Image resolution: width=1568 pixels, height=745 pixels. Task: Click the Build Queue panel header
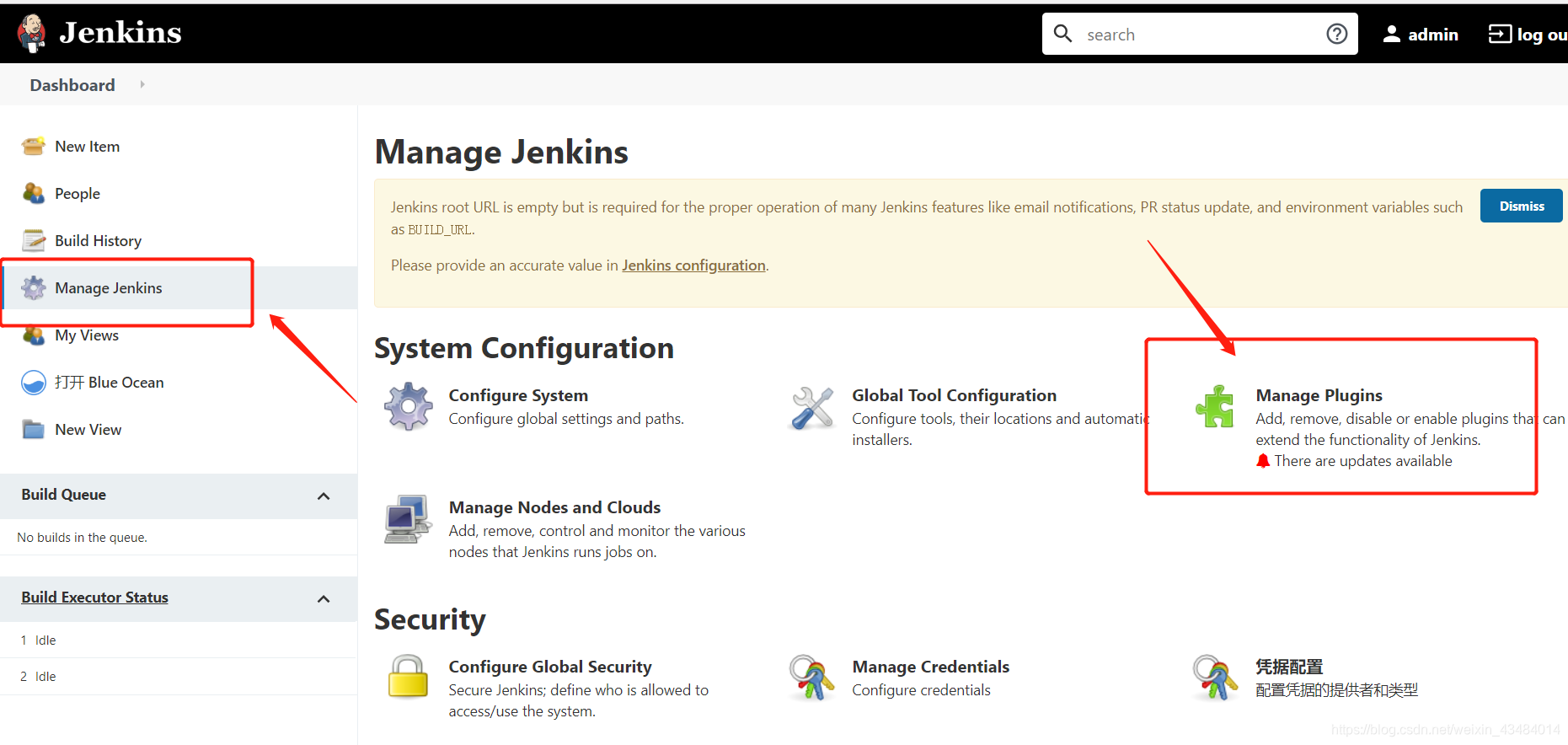[179, 496]
